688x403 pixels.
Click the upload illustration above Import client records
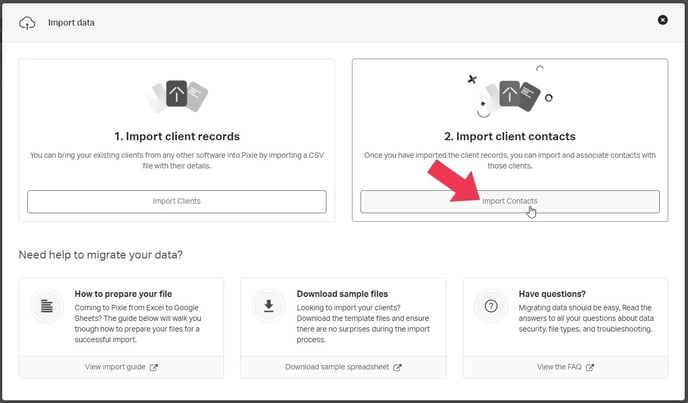coord(176,96)
